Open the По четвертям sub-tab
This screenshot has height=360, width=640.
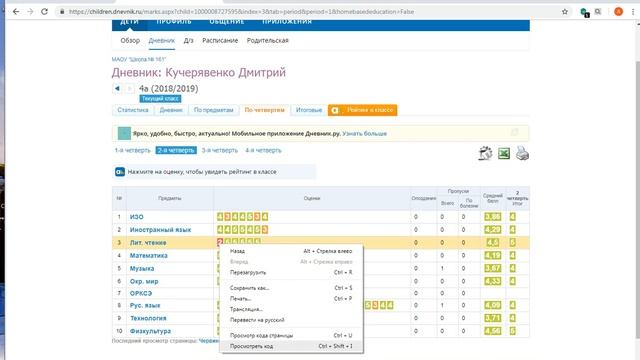click(264, 110)
